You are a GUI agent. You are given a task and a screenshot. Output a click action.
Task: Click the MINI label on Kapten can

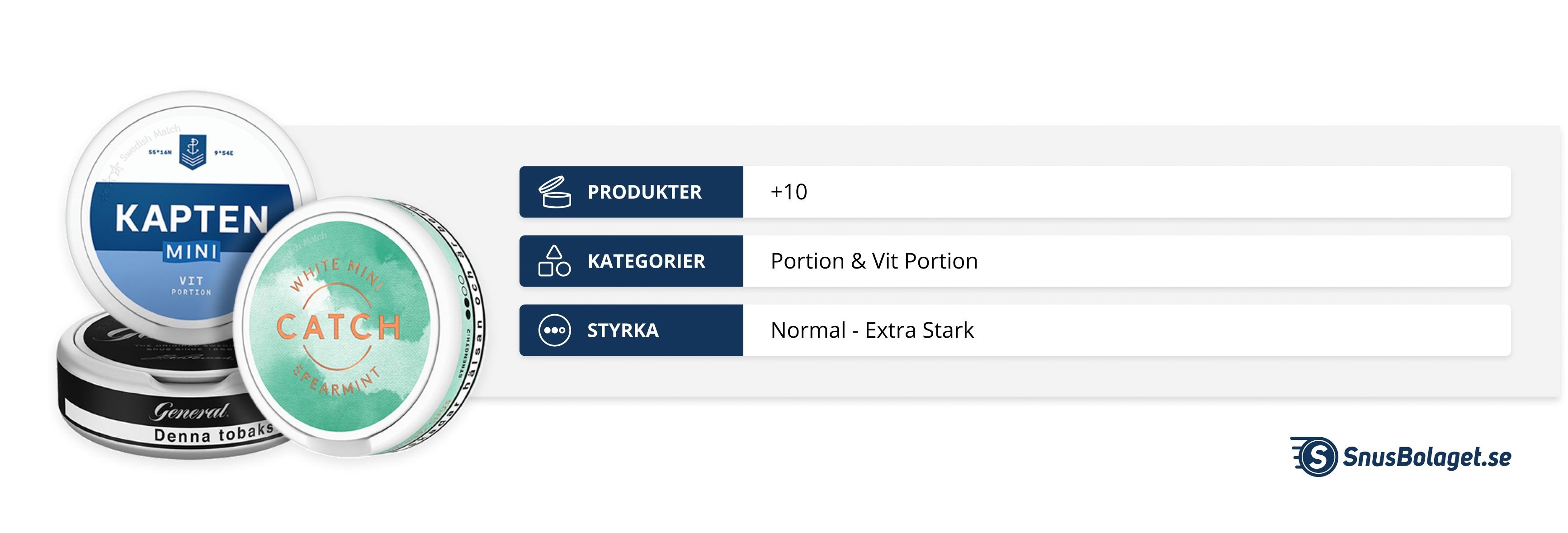192,251
